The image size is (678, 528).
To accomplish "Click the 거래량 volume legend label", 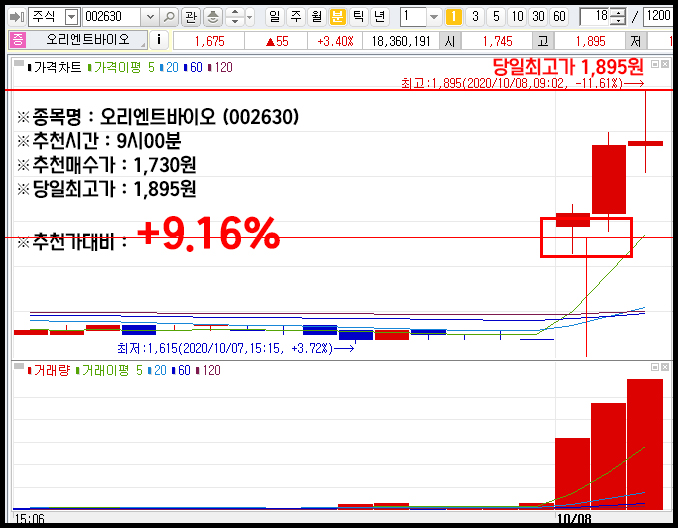I will click(51, 370).
